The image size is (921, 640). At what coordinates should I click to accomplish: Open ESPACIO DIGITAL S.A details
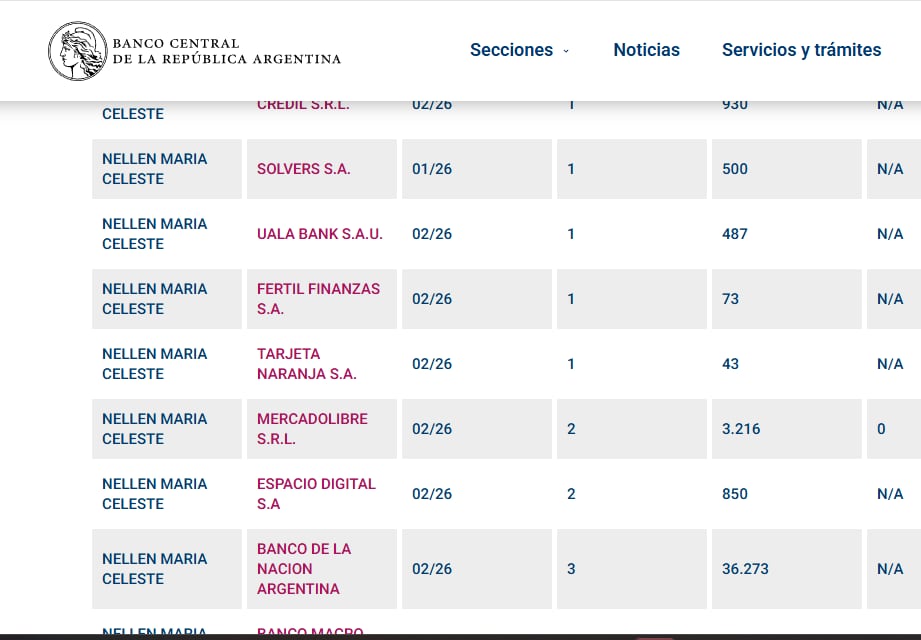[316, 493]
